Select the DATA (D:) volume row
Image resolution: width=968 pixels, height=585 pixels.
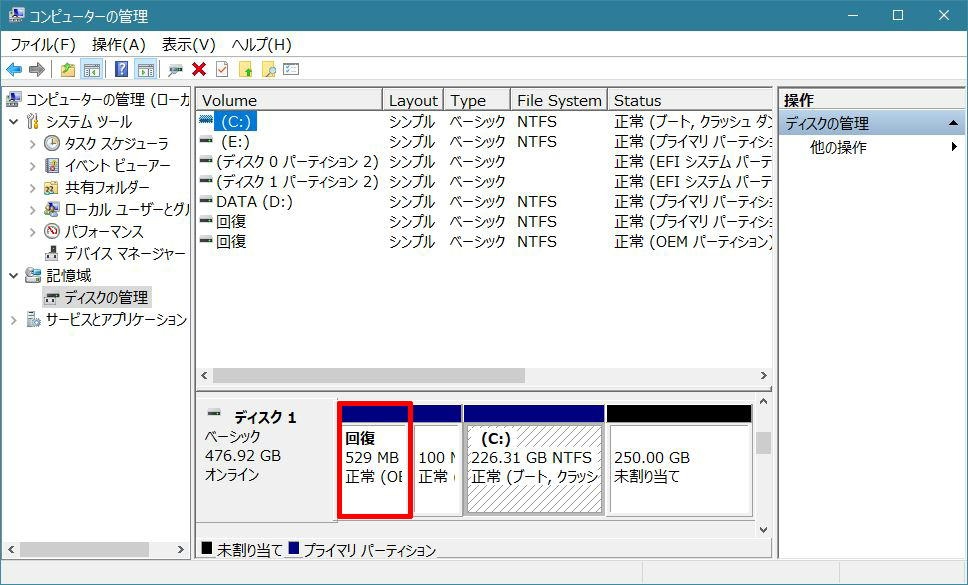[485, 202]
